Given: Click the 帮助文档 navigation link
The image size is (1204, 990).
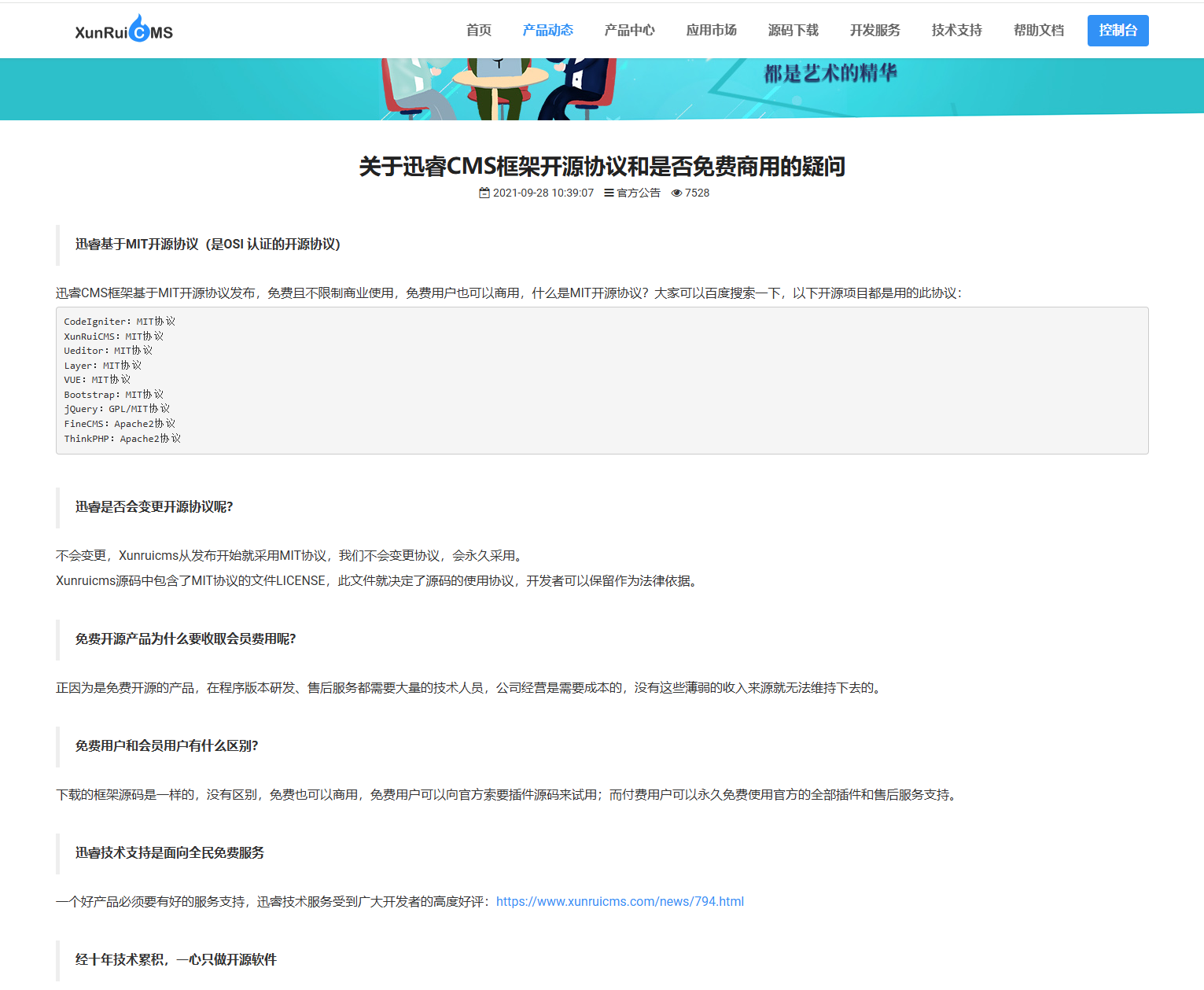Looking at the screenshot, I should [1038, 30].
